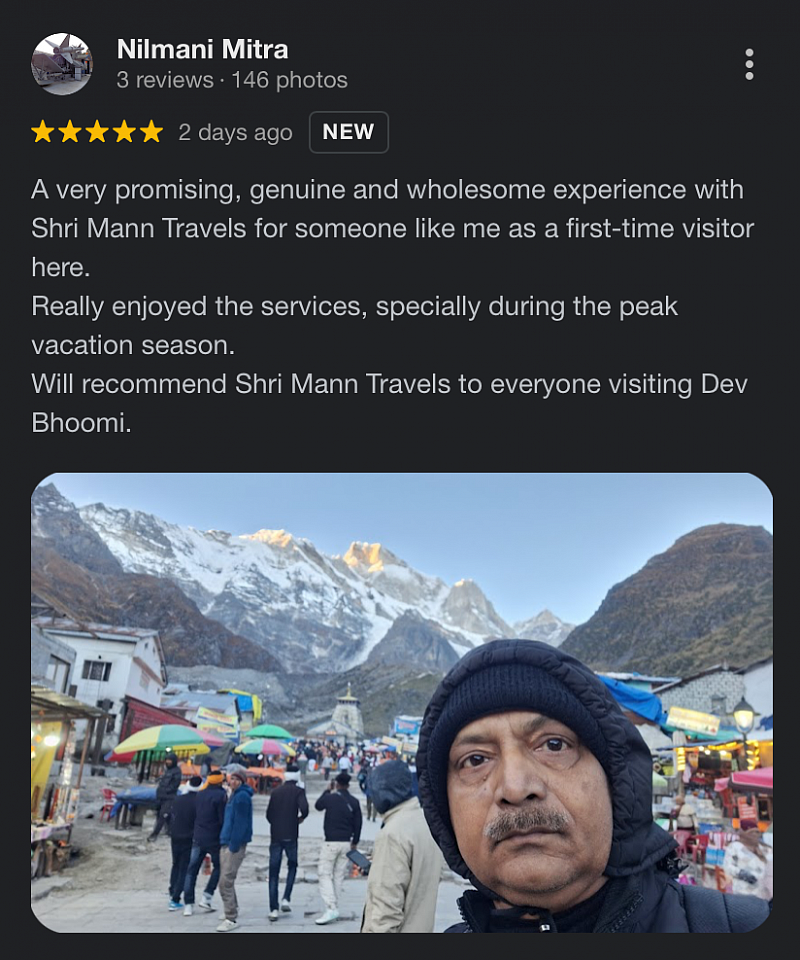Click the third yellow rating star
Viewport: 800px width, 960px height.
click(97, 132)
